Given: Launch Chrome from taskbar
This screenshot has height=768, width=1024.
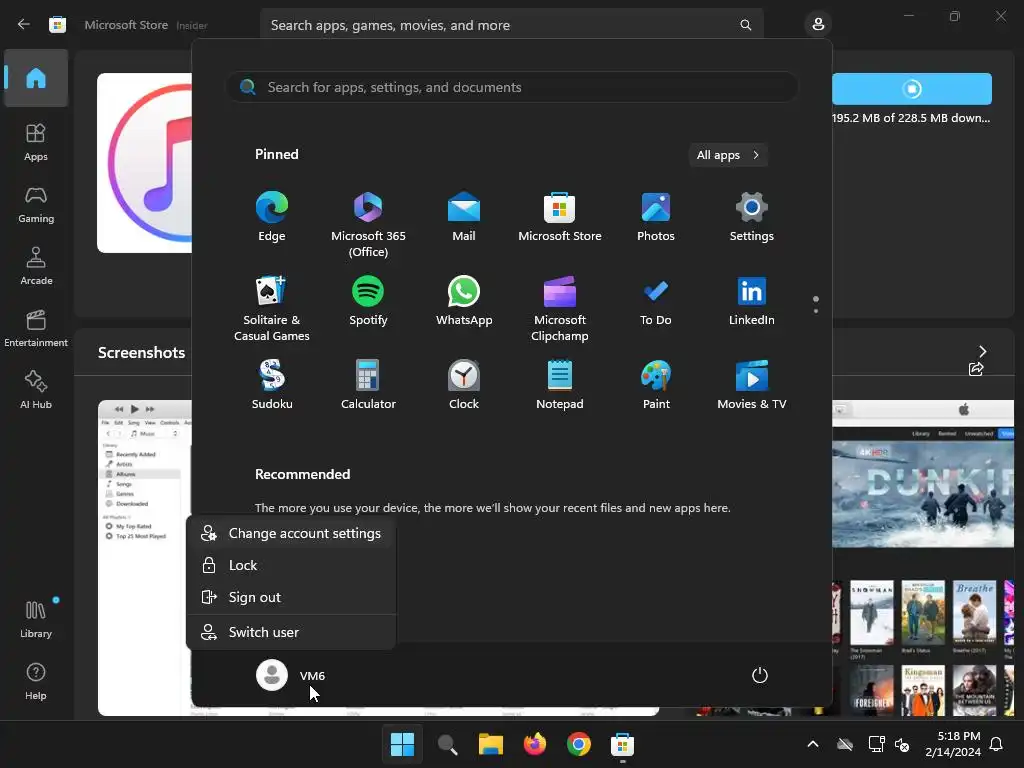Looking at the screenshot, I should (579, 744).
